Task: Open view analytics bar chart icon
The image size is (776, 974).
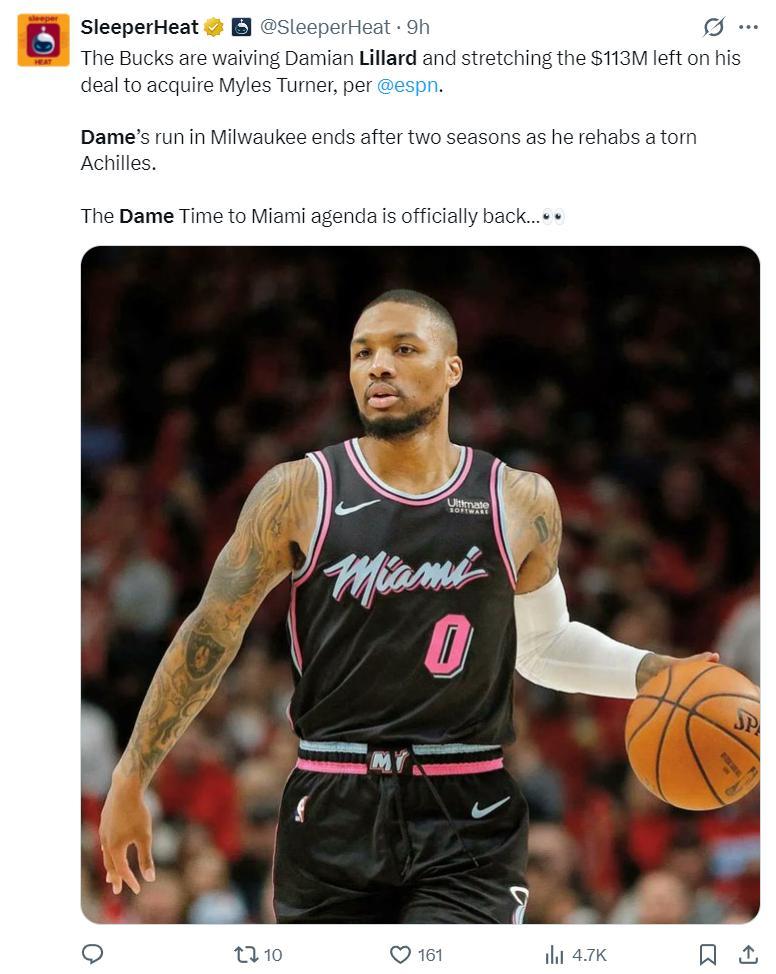Action: point(554,954)
